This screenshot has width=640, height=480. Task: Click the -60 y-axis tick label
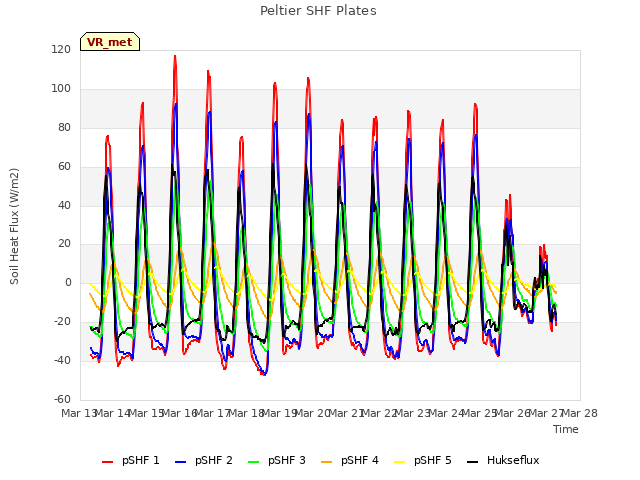pyautogui.click(x=62, y=399)
